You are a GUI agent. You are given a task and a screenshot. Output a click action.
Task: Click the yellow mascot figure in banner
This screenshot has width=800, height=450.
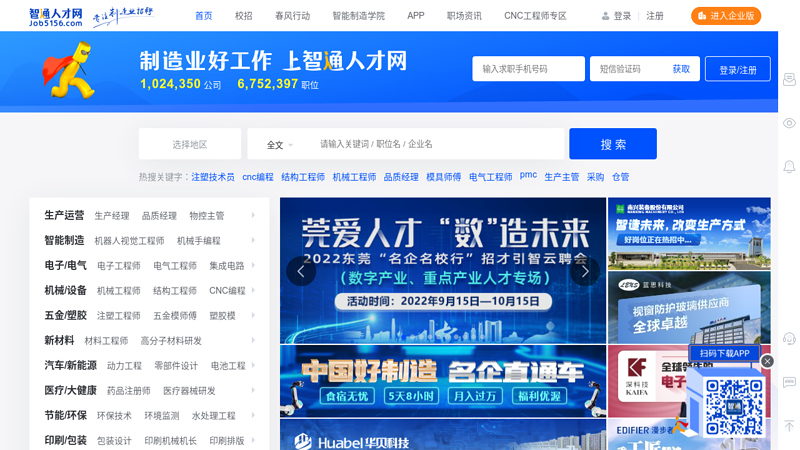pos(69,70)
